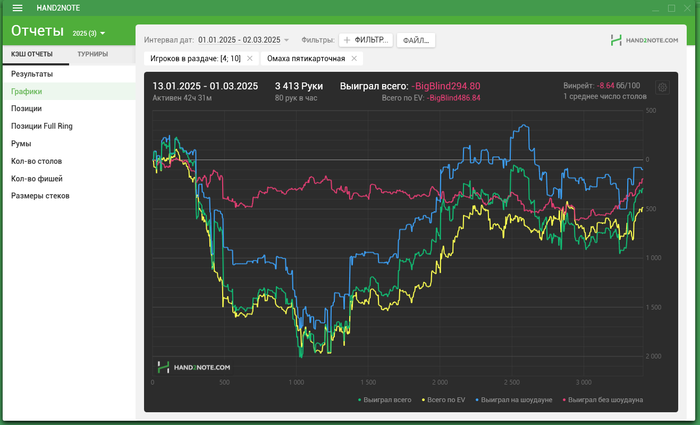The width and height of the screenshot is (700, 425).
Task: Toggle 'Выиграл всего' legend series
Action: point(384,400)
